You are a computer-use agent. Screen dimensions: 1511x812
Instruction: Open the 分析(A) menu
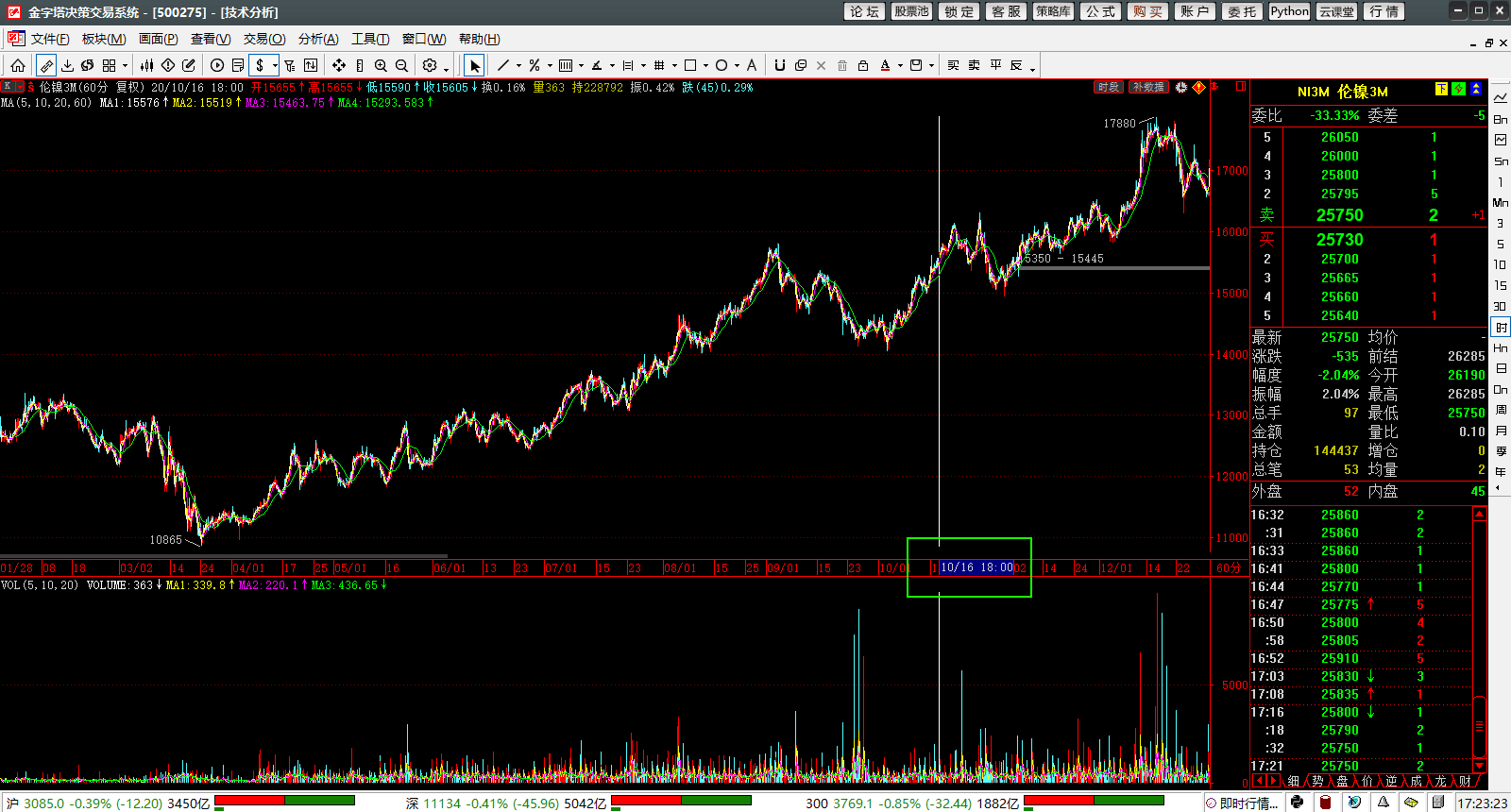point(317,39)
